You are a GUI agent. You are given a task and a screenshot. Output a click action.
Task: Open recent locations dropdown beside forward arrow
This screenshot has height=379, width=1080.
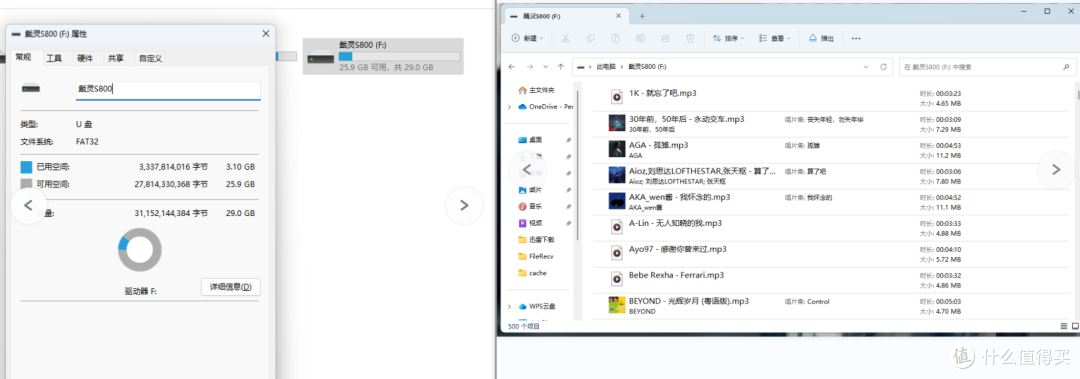[546, 67]
